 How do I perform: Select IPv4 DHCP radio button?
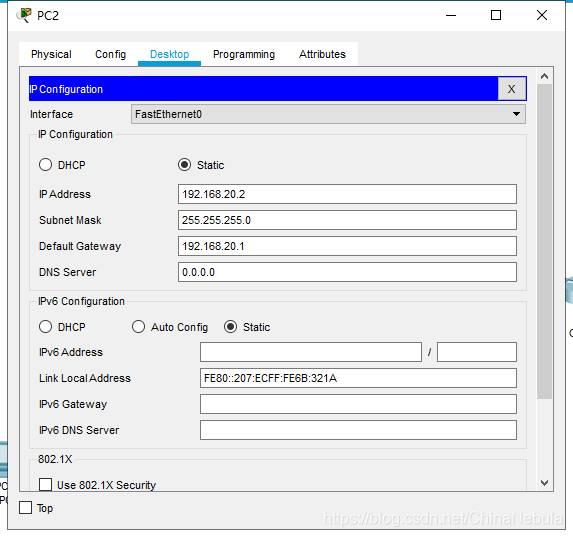45,164
